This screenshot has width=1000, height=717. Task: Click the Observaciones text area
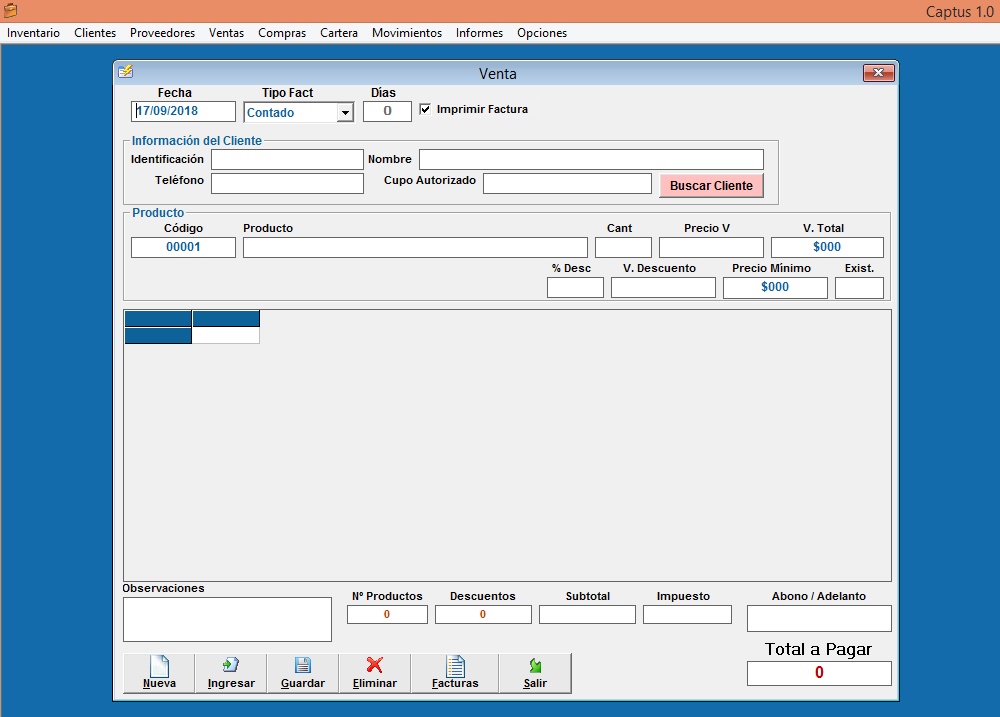click(227, 619)
